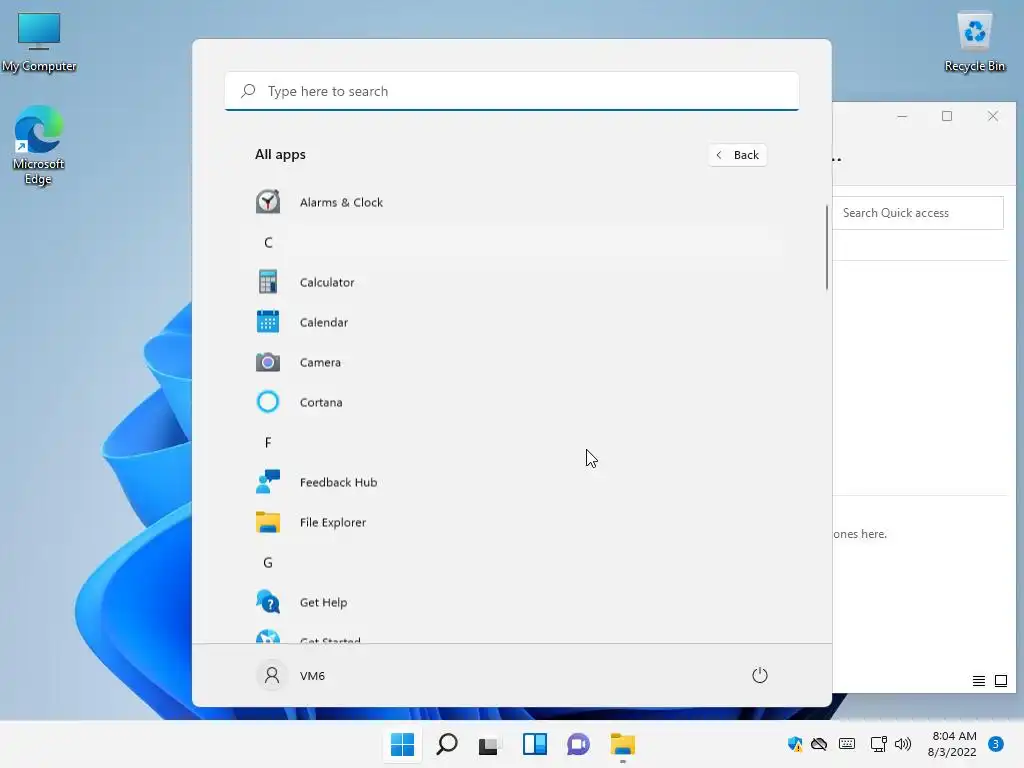Click the VM6 username text

click(312, 675)
